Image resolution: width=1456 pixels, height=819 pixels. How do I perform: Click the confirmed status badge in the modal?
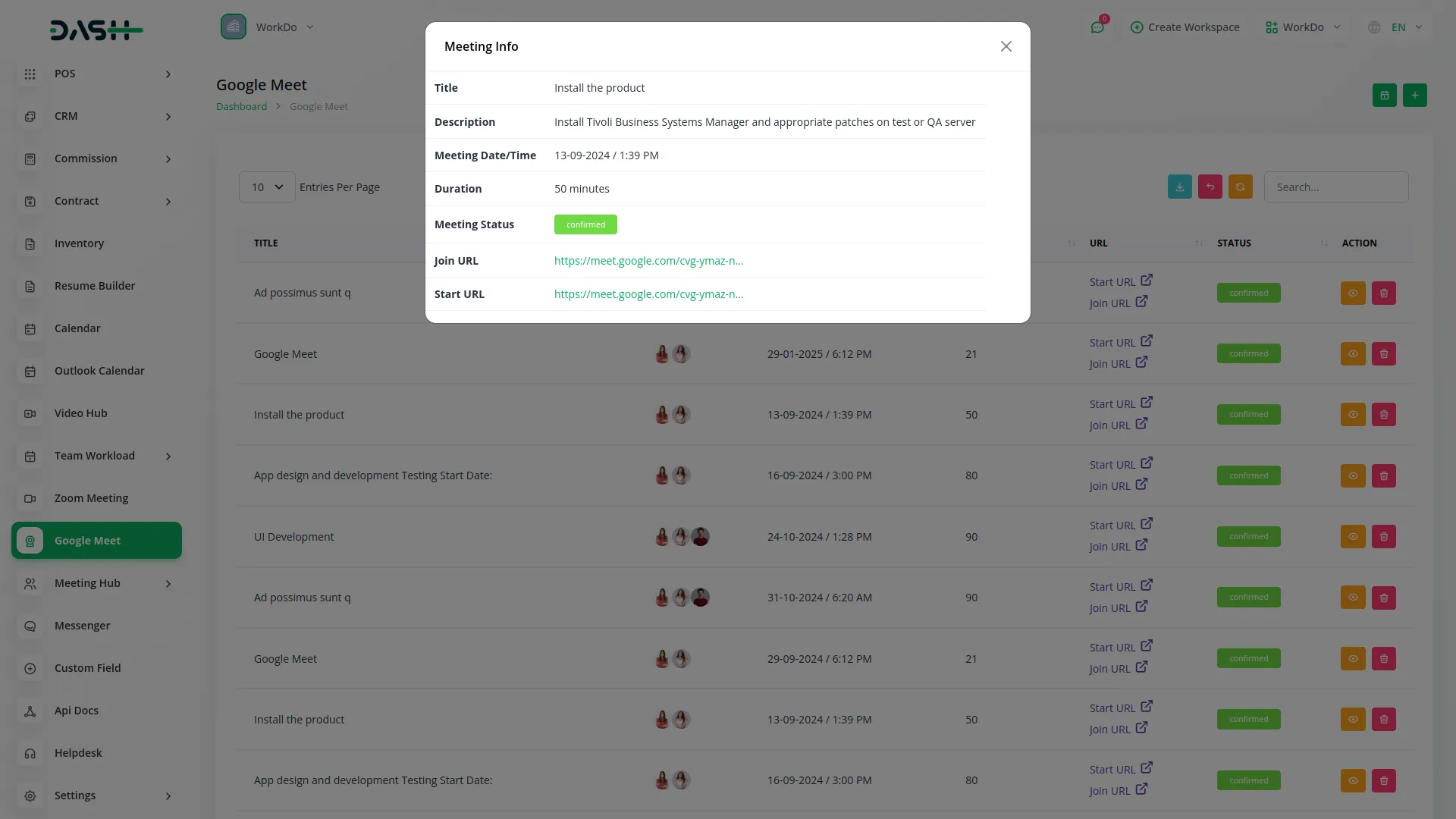pos(585,224)
